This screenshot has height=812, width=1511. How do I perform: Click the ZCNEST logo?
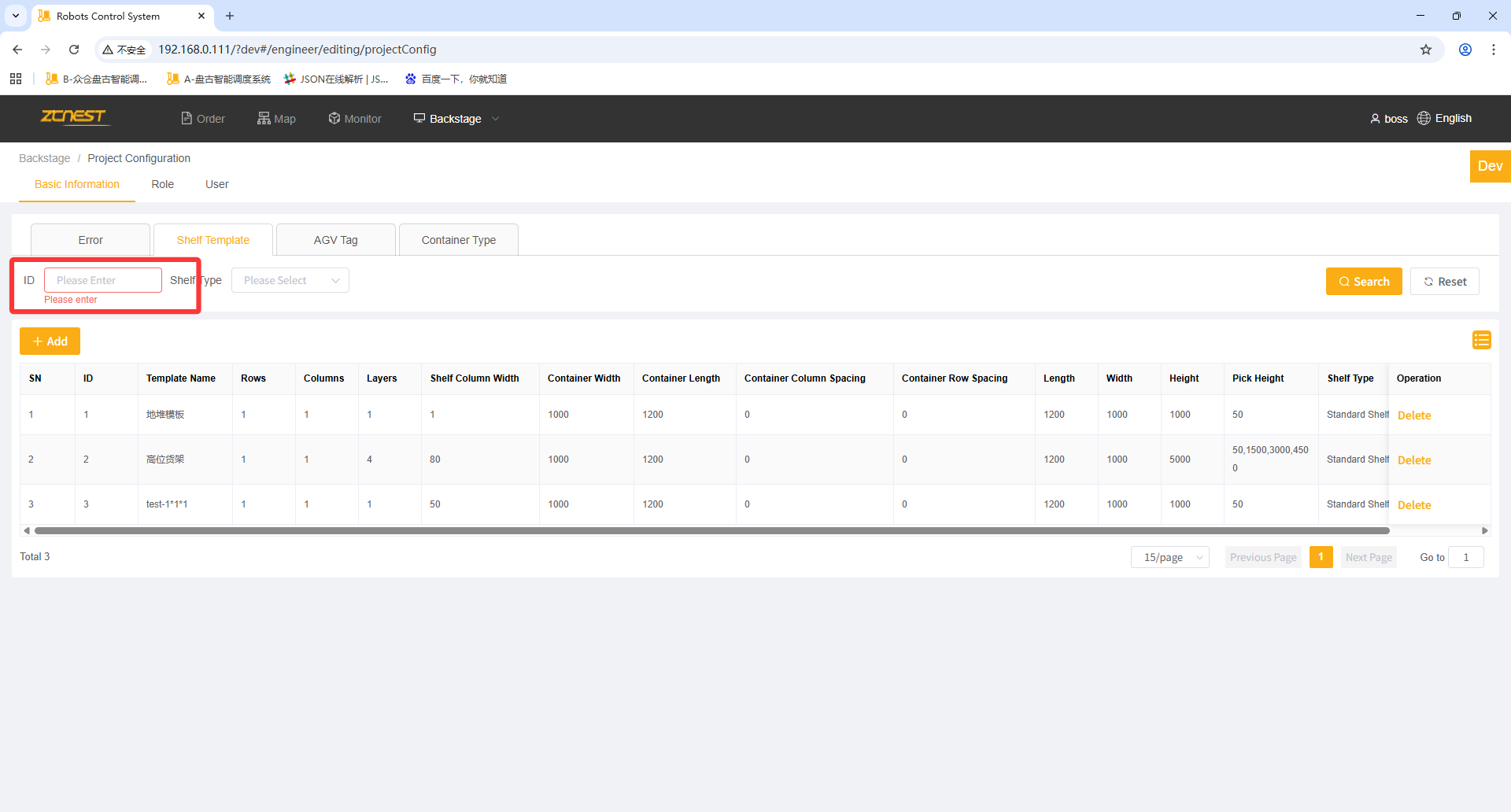pyautogui.click(x=73, y=117)
